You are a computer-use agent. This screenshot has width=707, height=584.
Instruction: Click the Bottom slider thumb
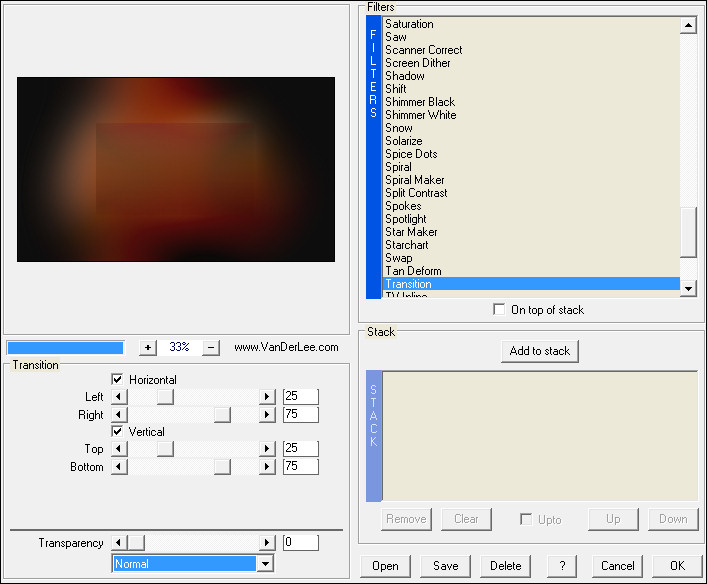click(222, 466)
